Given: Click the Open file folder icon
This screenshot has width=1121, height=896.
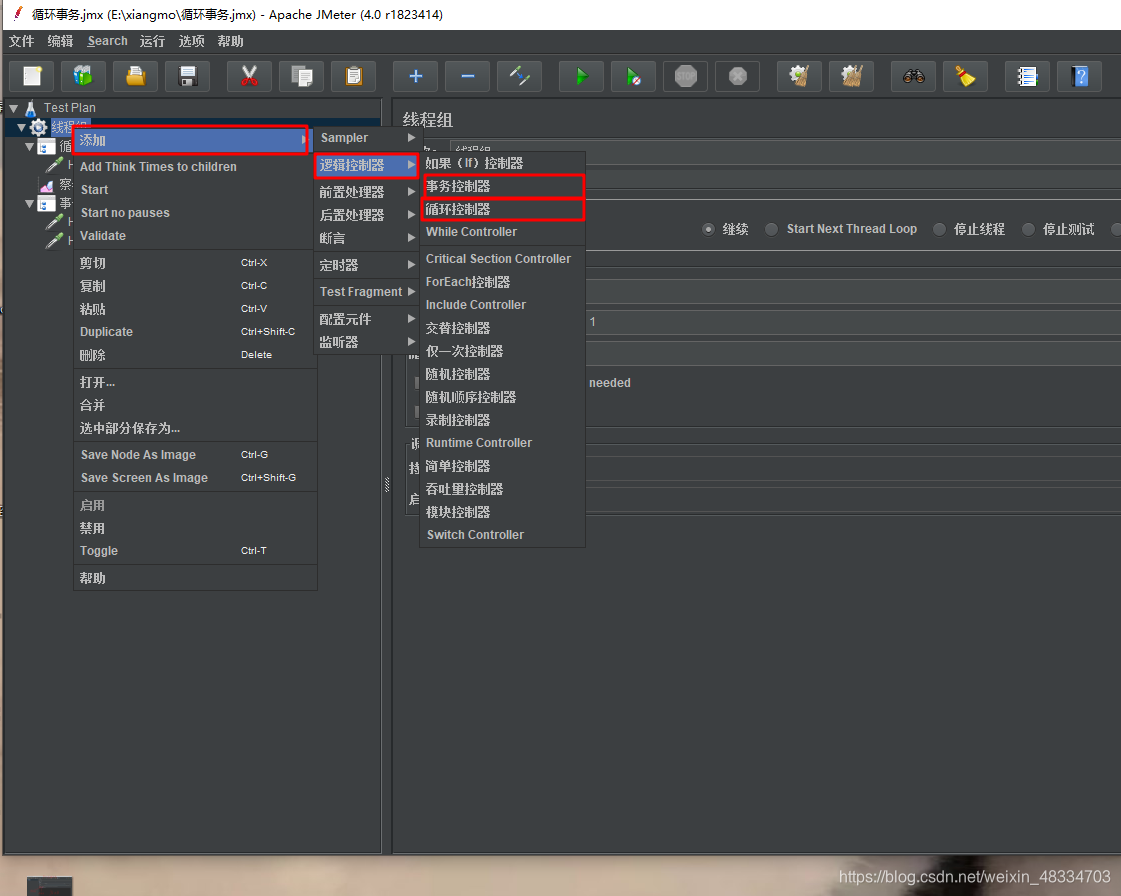Looking at the screenshot, I should click(136, 76).
